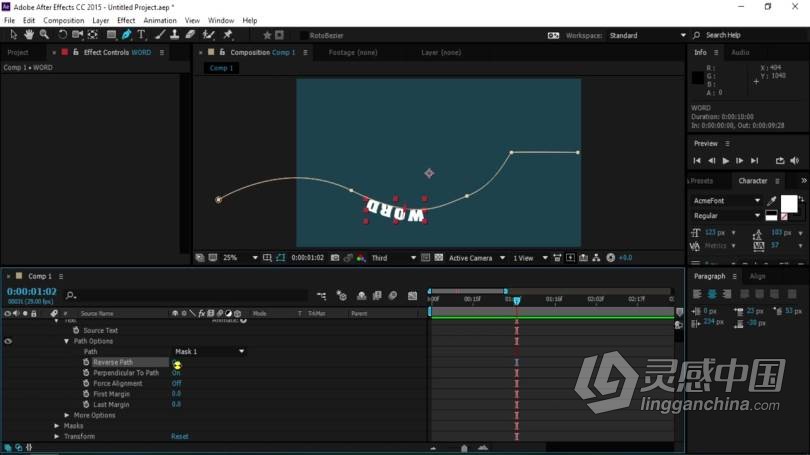Select the Brush tool
Viewport: 810px width, 455px height.
pyautogui.click(x=159, y=35)
